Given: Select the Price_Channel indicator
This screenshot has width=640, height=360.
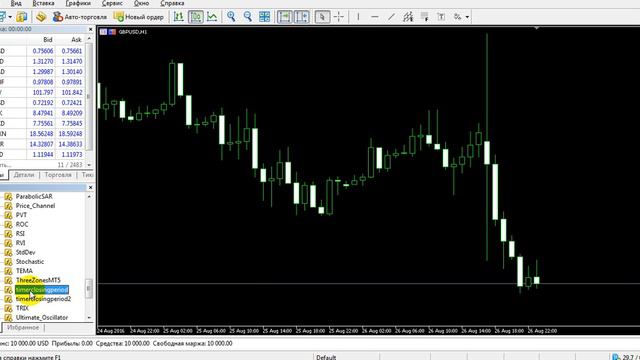Looking at the screenshot, I should [x=35, y=206].
